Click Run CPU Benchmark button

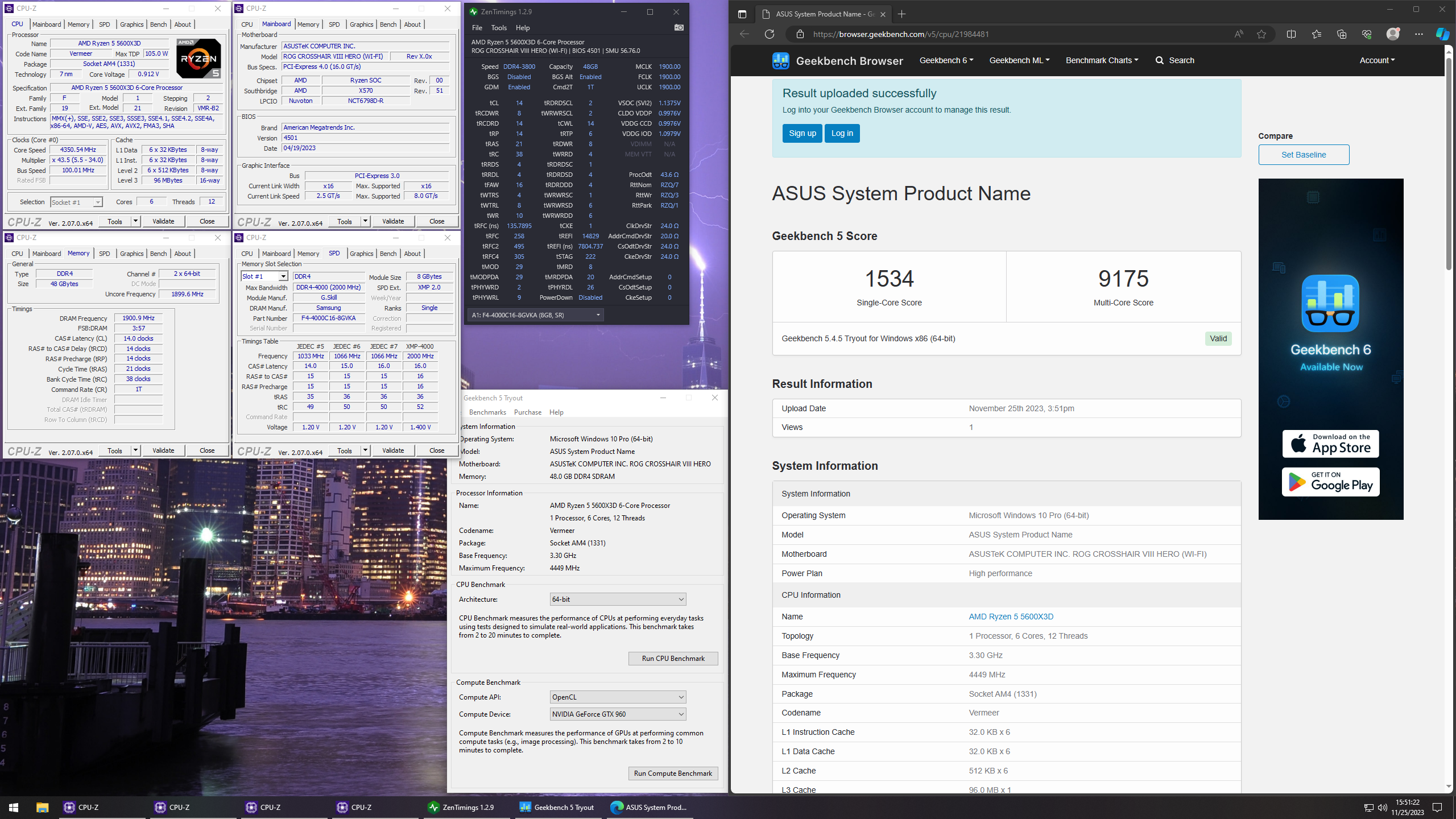pos(673,658)
